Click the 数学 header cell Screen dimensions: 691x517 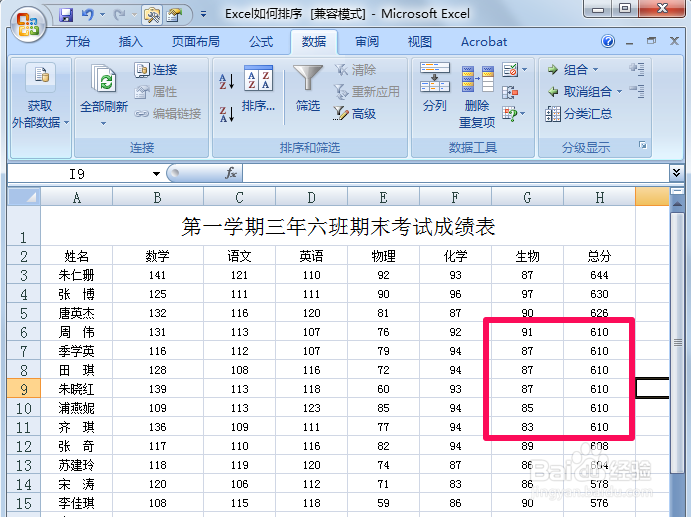pos(158,256)
